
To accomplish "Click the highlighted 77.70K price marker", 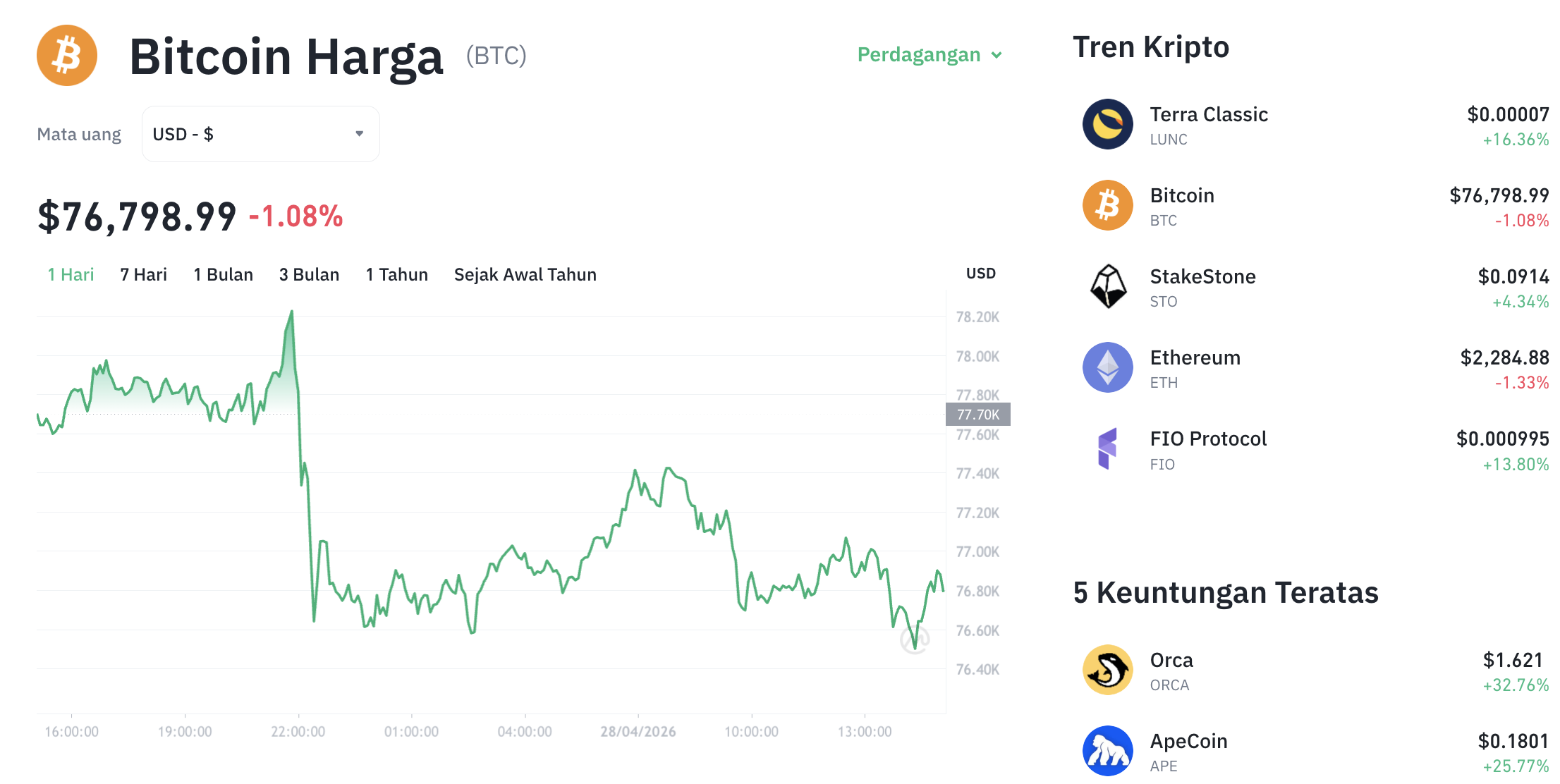I will 978,415.
